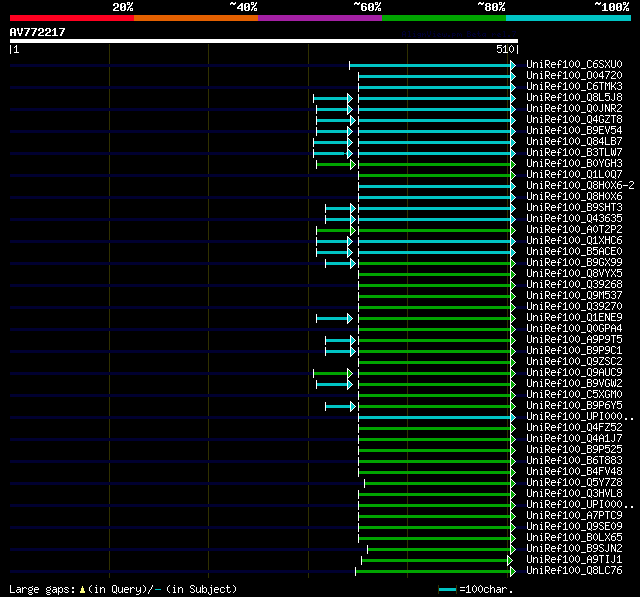
Task: Select hit UniRef100_Q04720
Action: (x=574, y=75)
